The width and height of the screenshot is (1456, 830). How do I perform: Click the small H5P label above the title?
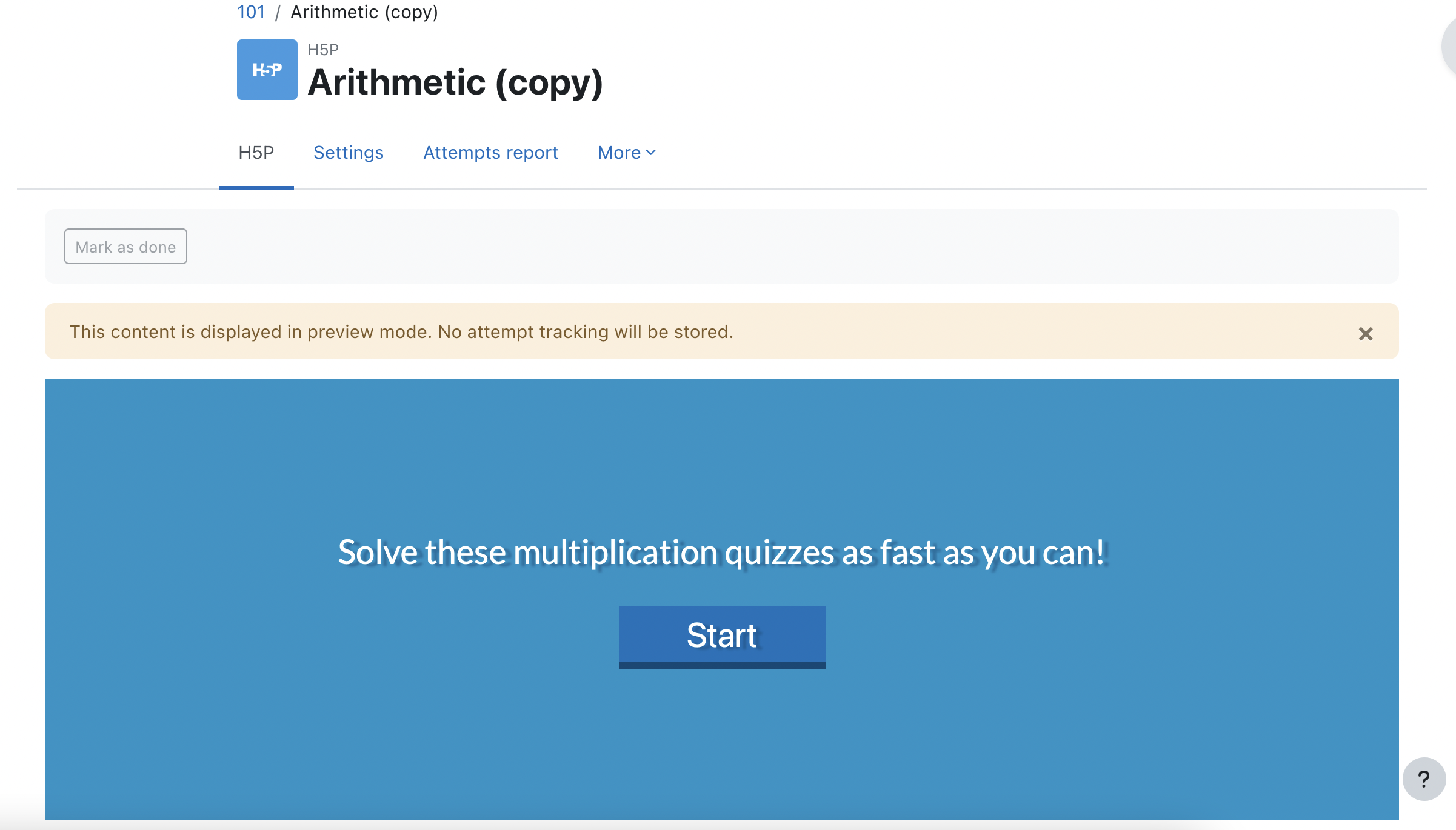click(x=323, y=50)
